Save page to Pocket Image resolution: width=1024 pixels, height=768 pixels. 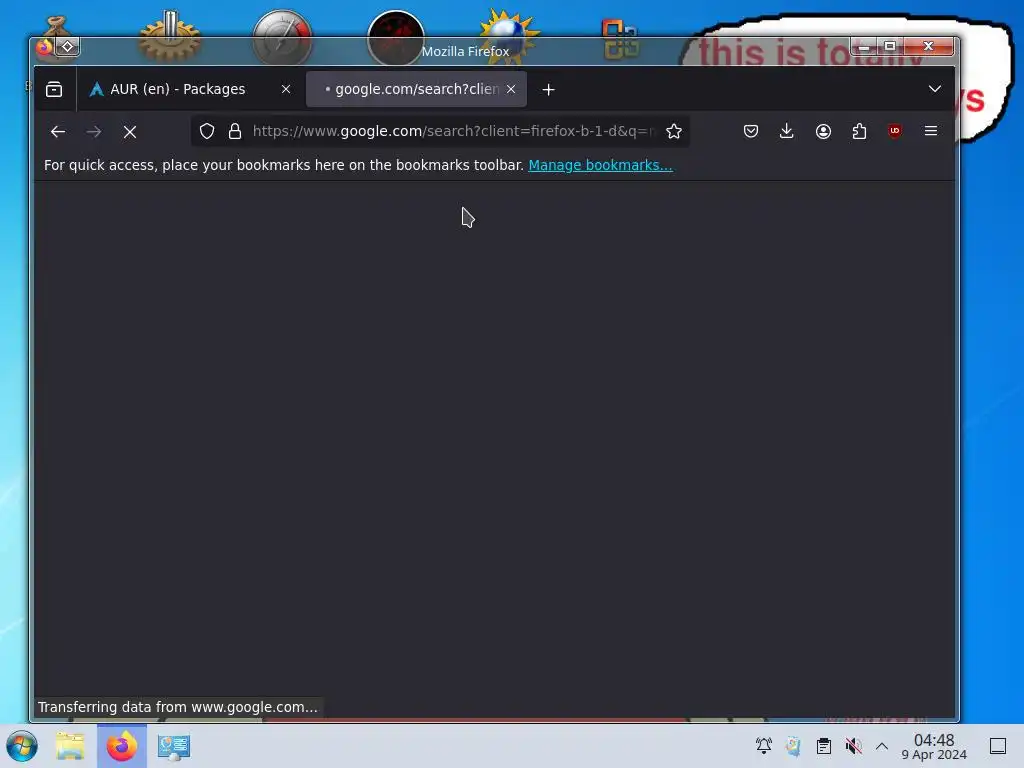point(751,131)
